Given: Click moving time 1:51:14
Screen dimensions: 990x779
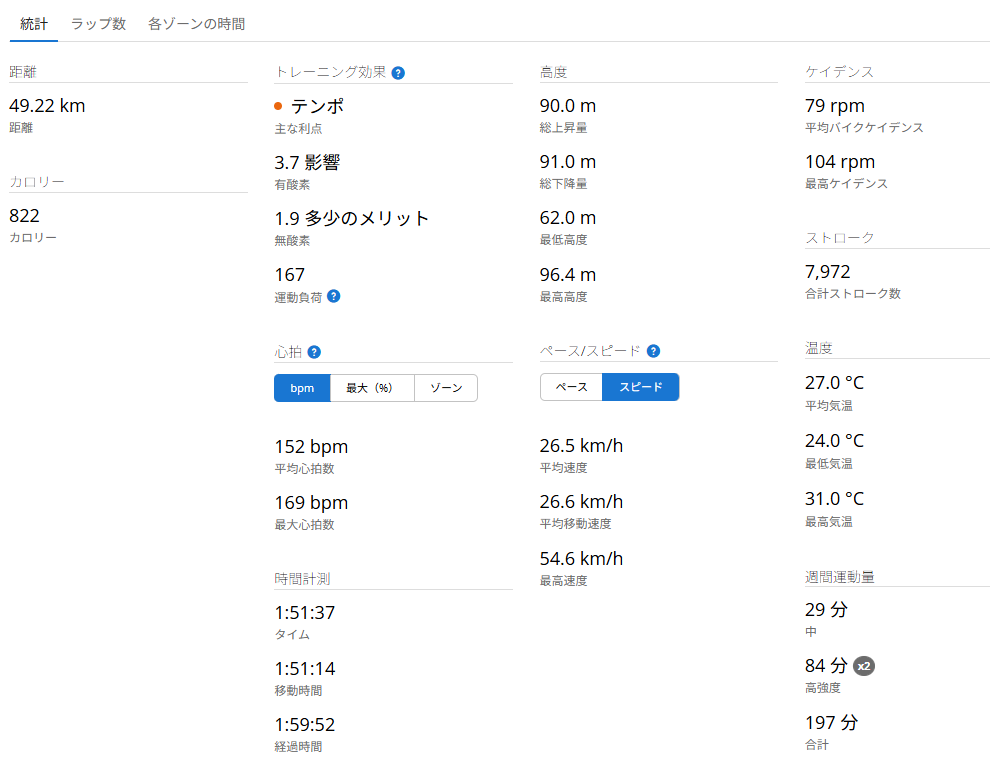Looking at the screenshot, I should click(x=304, y=669).
